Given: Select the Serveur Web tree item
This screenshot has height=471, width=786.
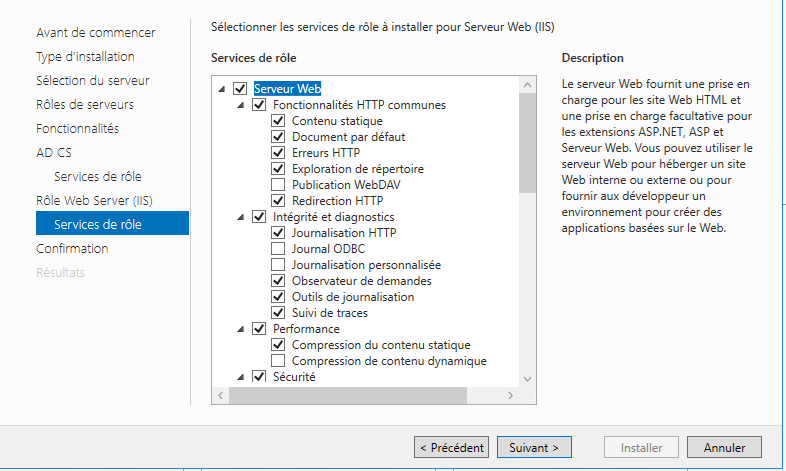Looking at the screenshot, I should 287,89.
